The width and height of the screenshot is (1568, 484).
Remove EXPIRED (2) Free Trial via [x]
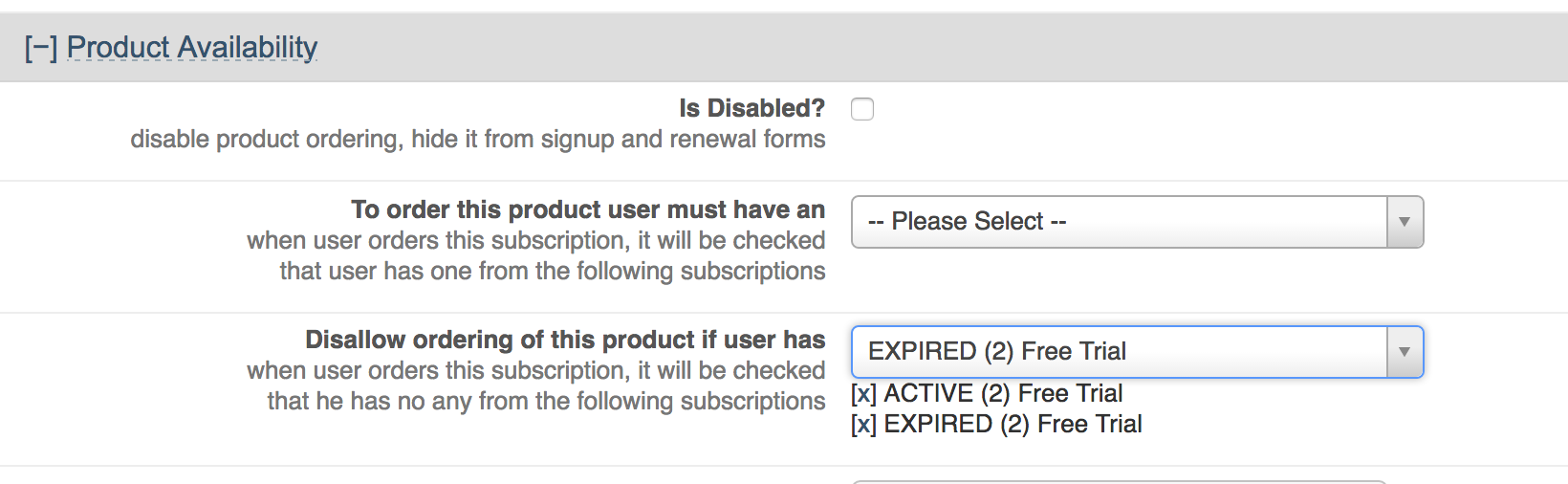863,424
